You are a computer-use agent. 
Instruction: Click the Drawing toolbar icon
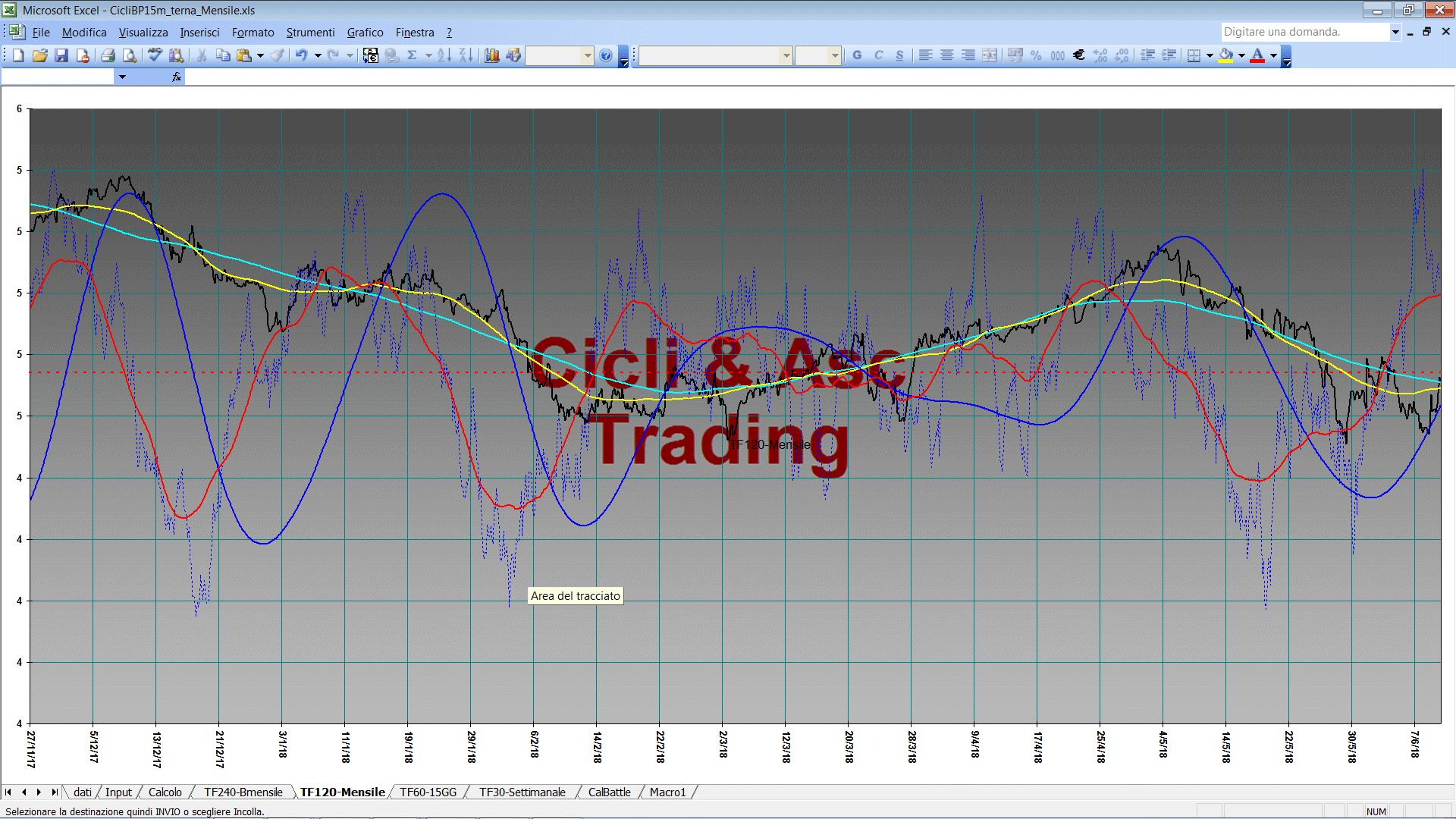[513, 55]
